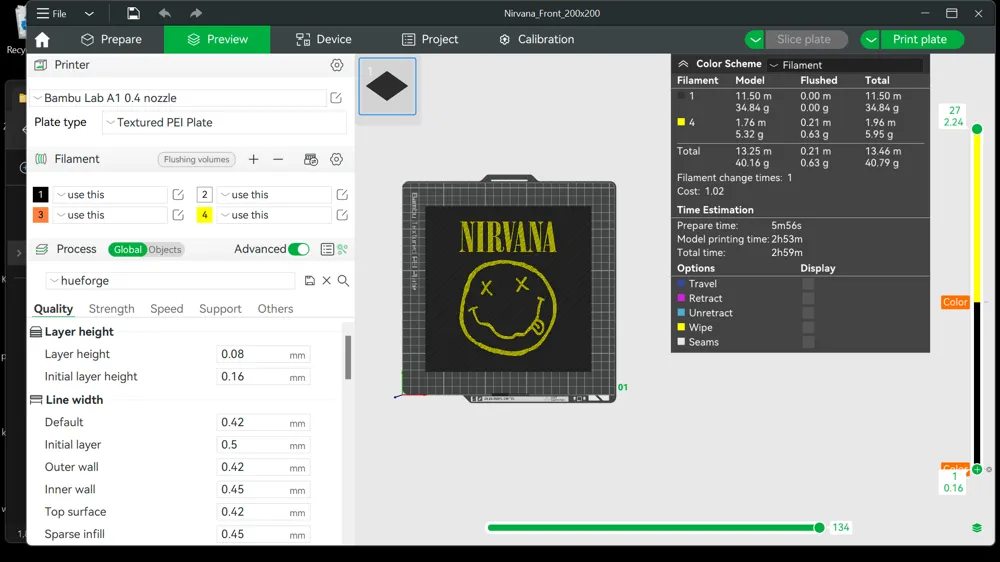Viewport: 1000px width, 562px height.
Task: Click filament 4 yellow color swatch
Action: click(204, 215)
